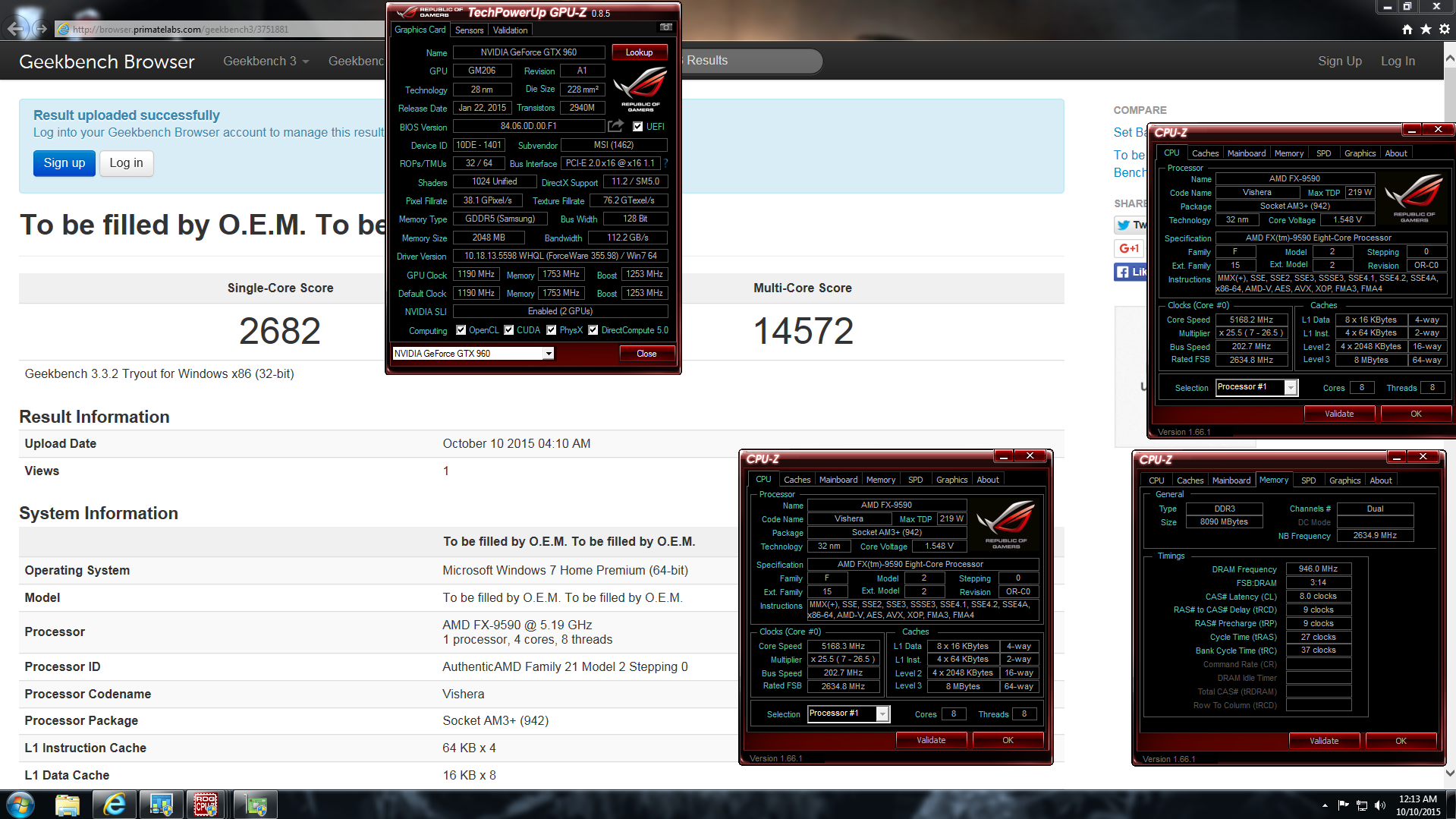Click the GPU-Z graphics card taskbar icon

255,805
